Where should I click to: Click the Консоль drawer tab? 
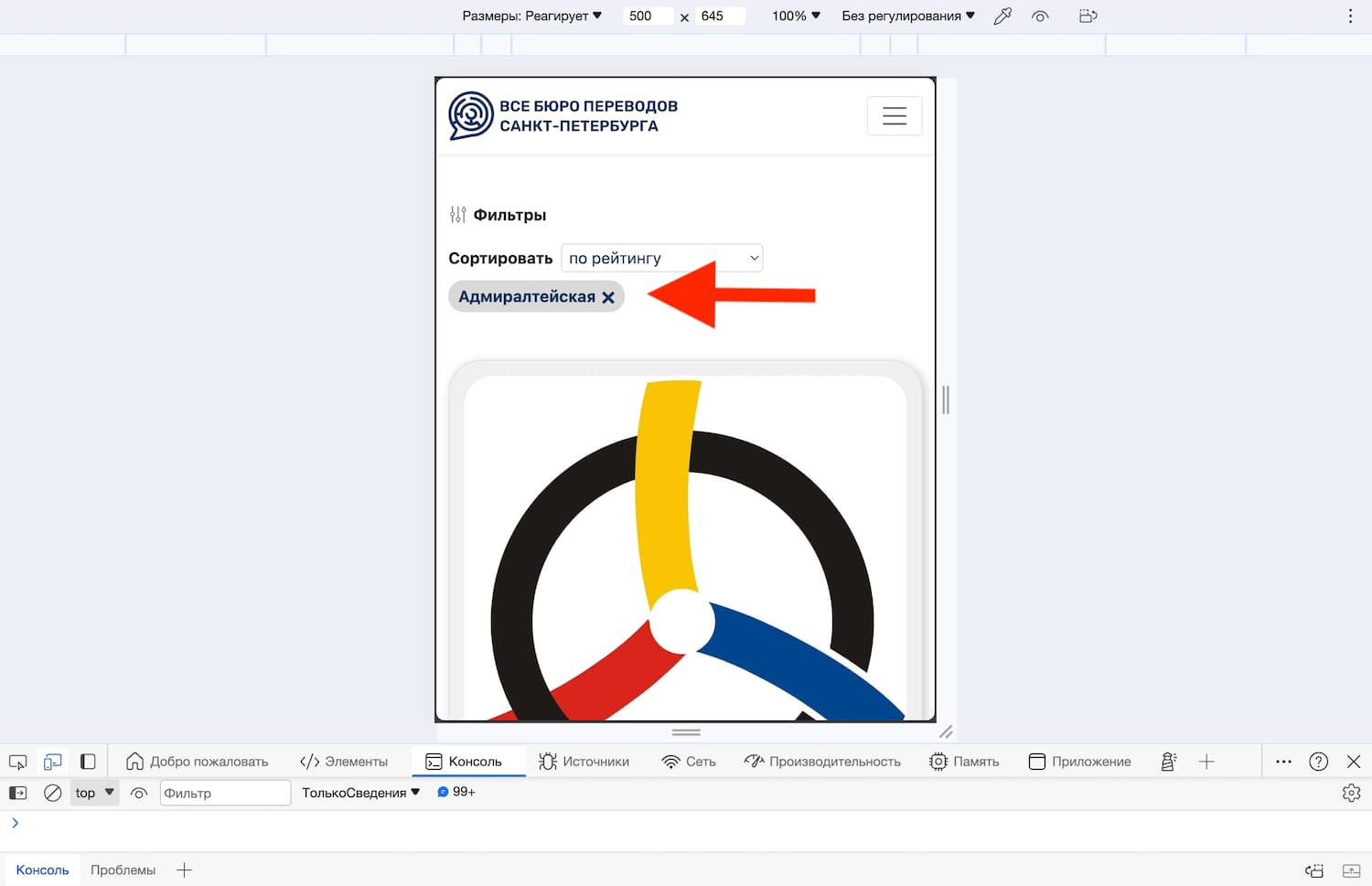42,870
